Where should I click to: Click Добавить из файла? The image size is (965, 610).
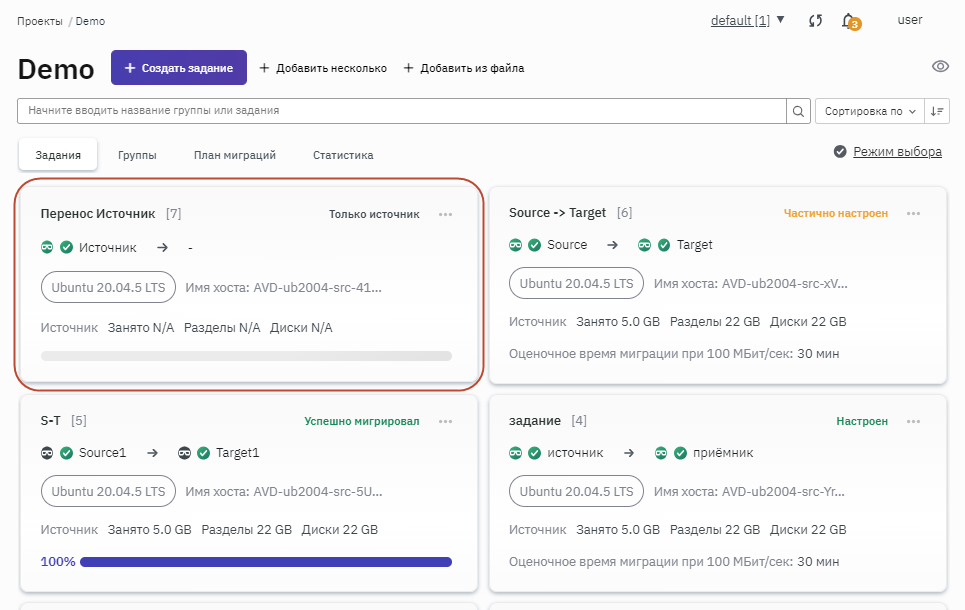coord(463,68)
